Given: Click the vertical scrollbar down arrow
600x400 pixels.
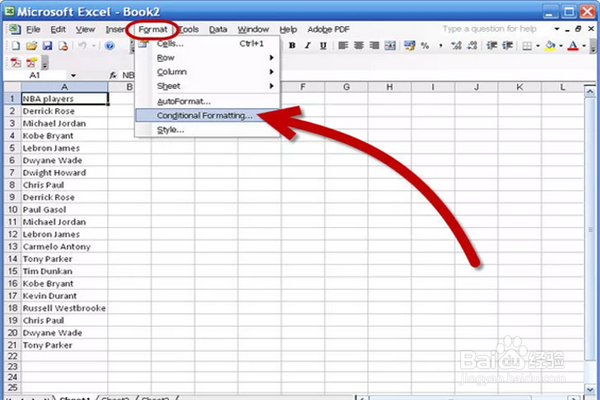Looking at the screenshot, I should tap(590, 389).
